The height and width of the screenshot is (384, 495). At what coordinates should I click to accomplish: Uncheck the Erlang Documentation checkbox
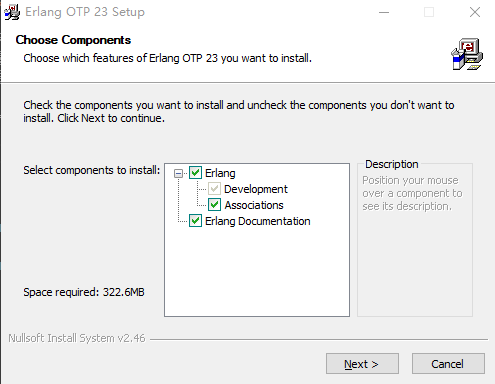tap(195, 221)
